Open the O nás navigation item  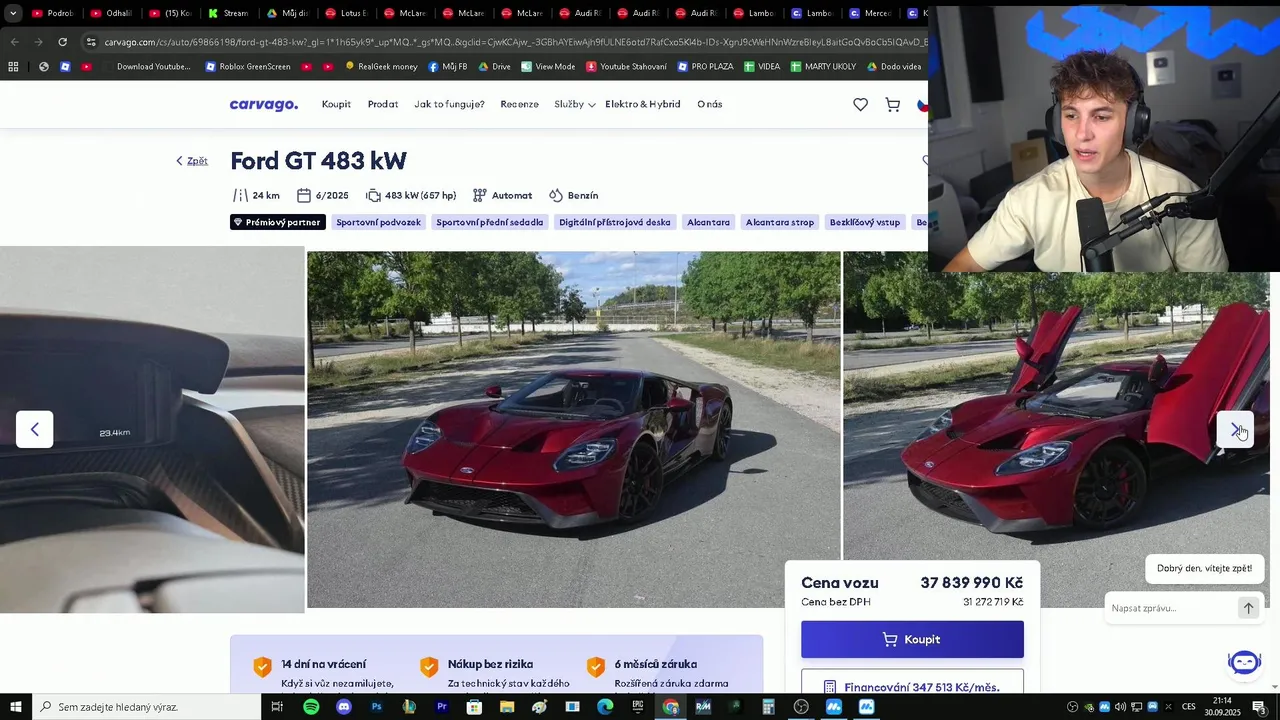(x=709, y=104)
